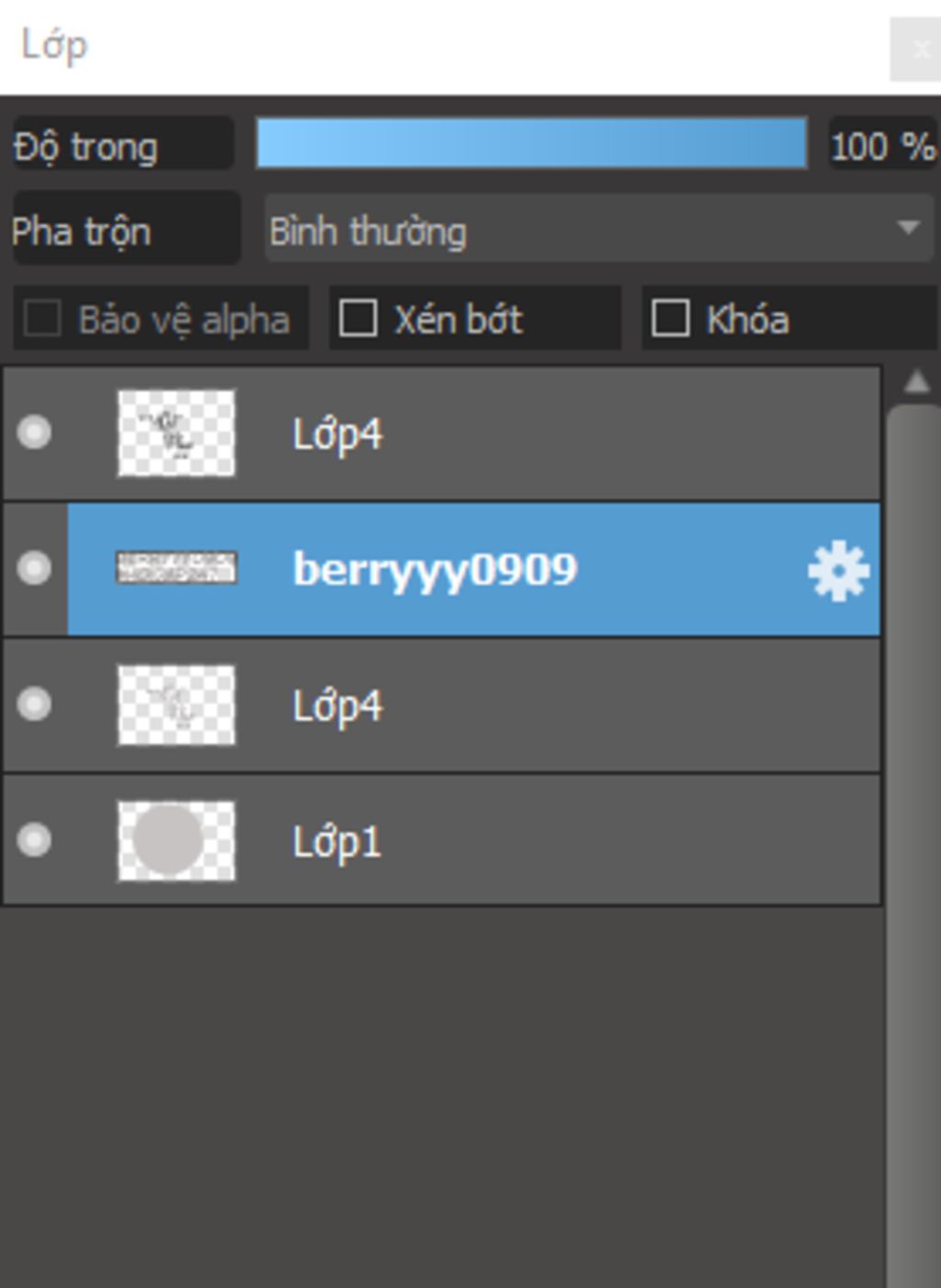
Task: Click the 100 % opacity value field
Action: tap(882, 145)
